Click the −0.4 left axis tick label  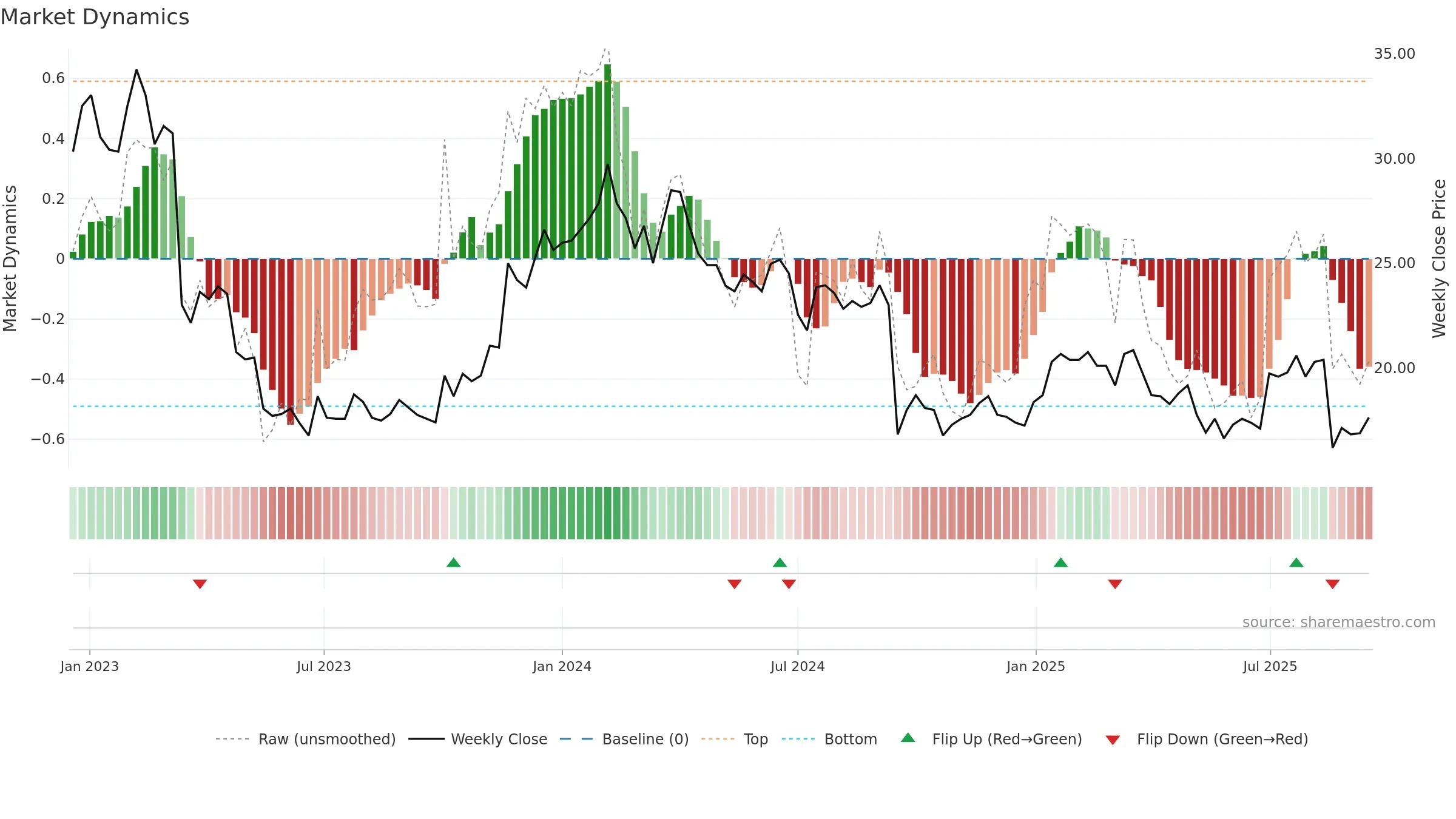[x=48, y=379]
